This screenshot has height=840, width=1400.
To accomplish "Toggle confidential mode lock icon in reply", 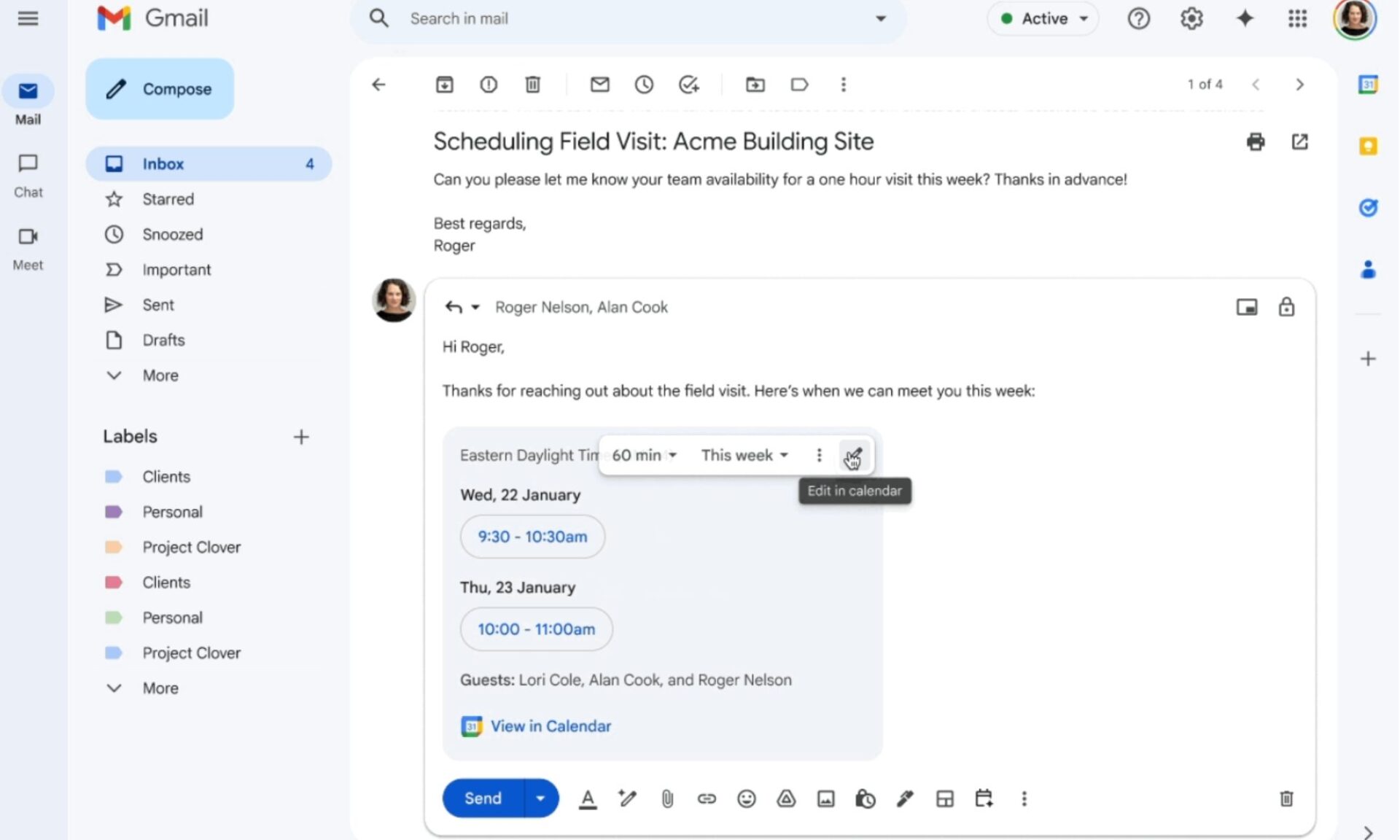I will [1286, 307].
